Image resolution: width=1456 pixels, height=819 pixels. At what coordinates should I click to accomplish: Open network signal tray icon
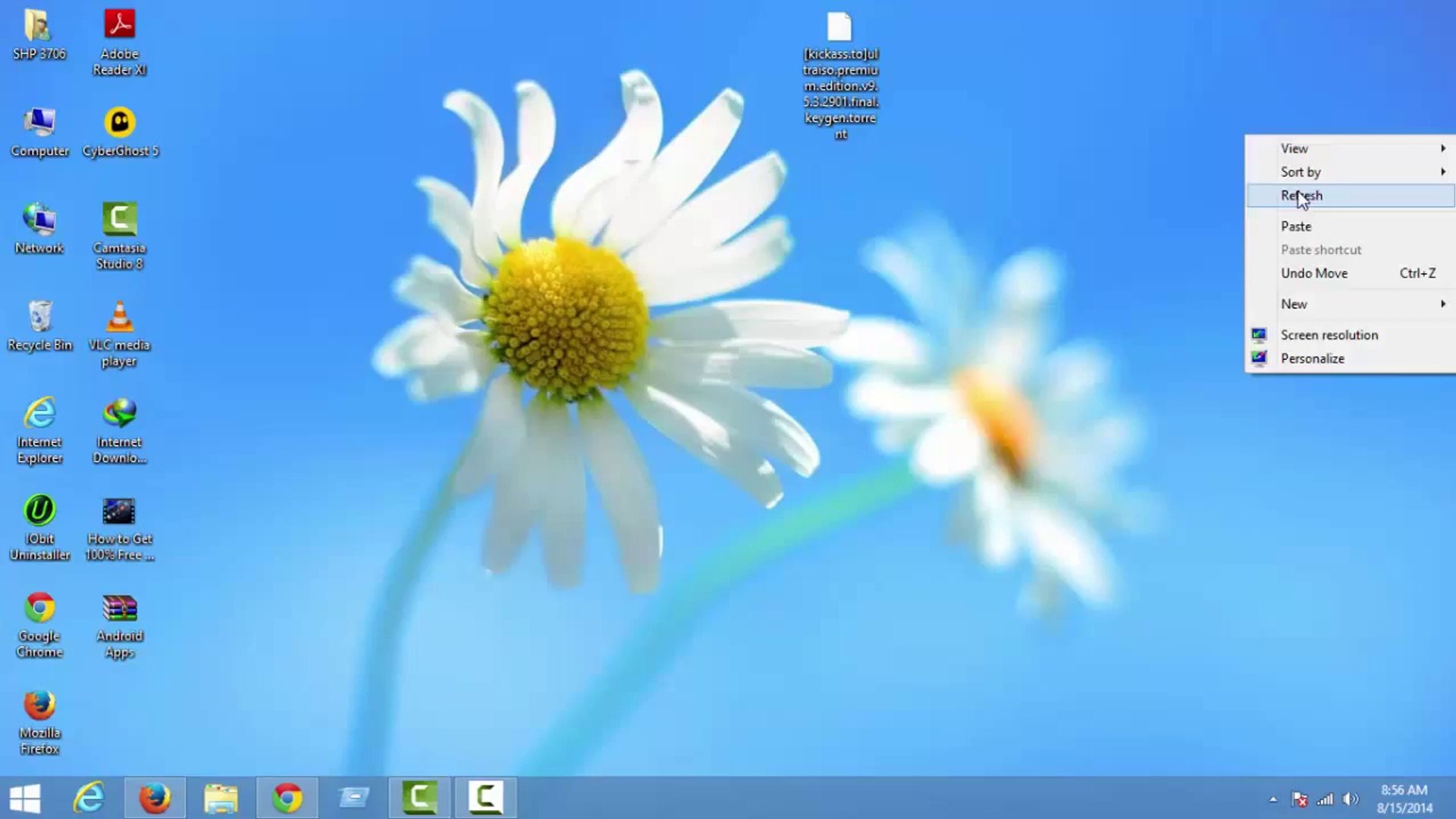[x=1325, y=799]
